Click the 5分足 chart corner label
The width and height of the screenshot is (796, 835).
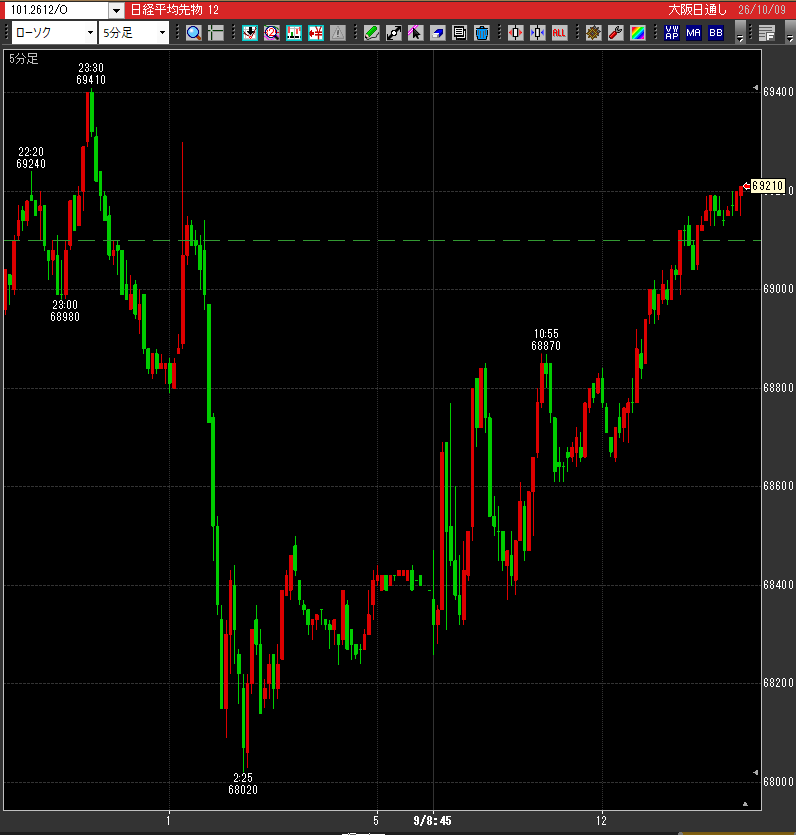(24, 59)
